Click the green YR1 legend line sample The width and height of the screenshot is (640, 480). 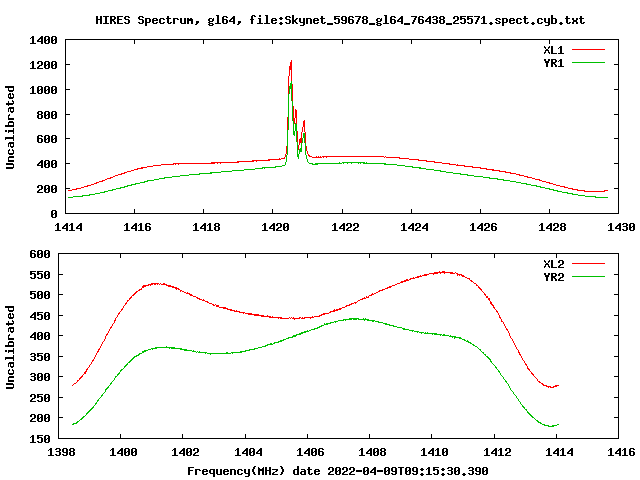[x=588, y=63]
